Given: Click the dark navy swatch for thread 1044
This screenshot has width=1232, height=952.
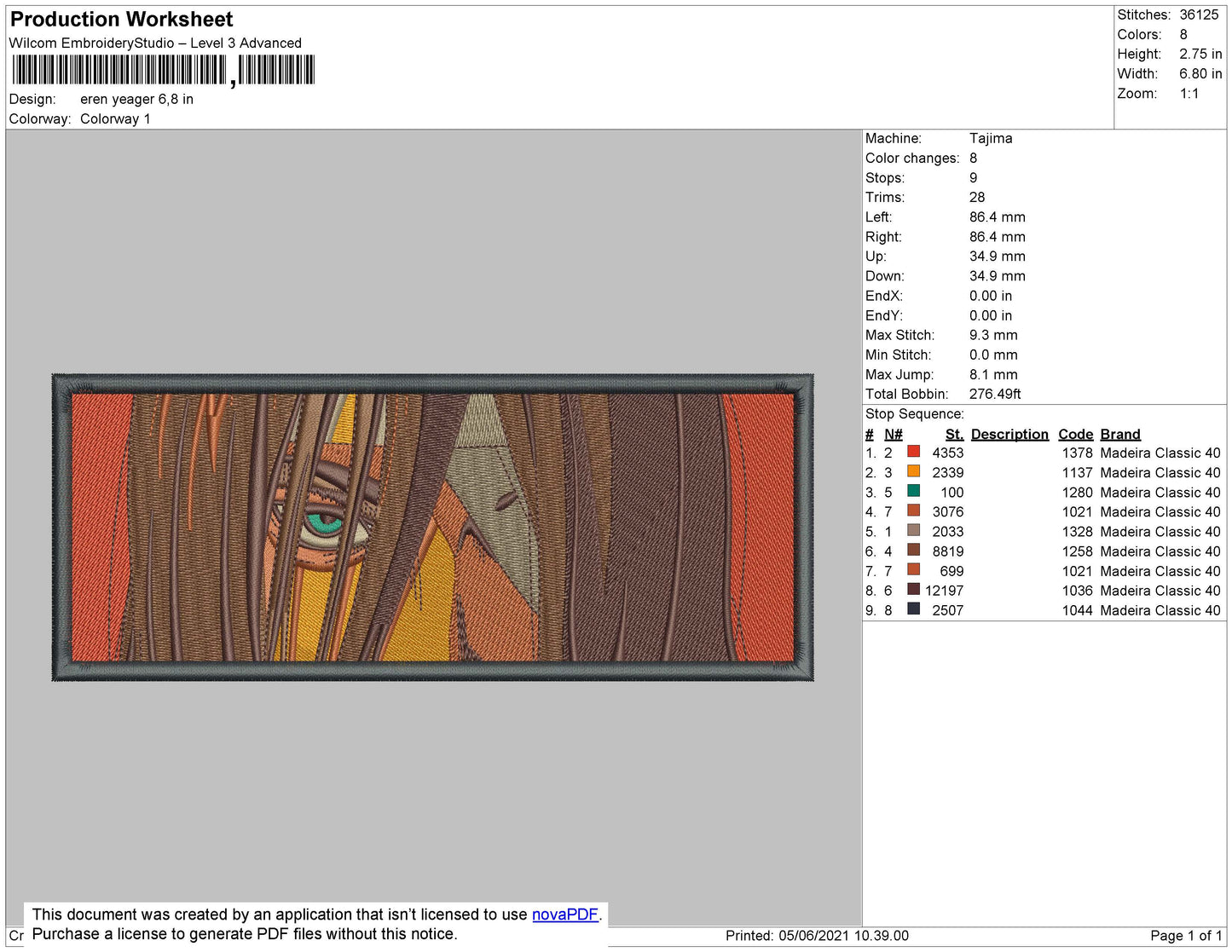Looking at the screenshot, I should pyautogui.click(x=914, y=609).
